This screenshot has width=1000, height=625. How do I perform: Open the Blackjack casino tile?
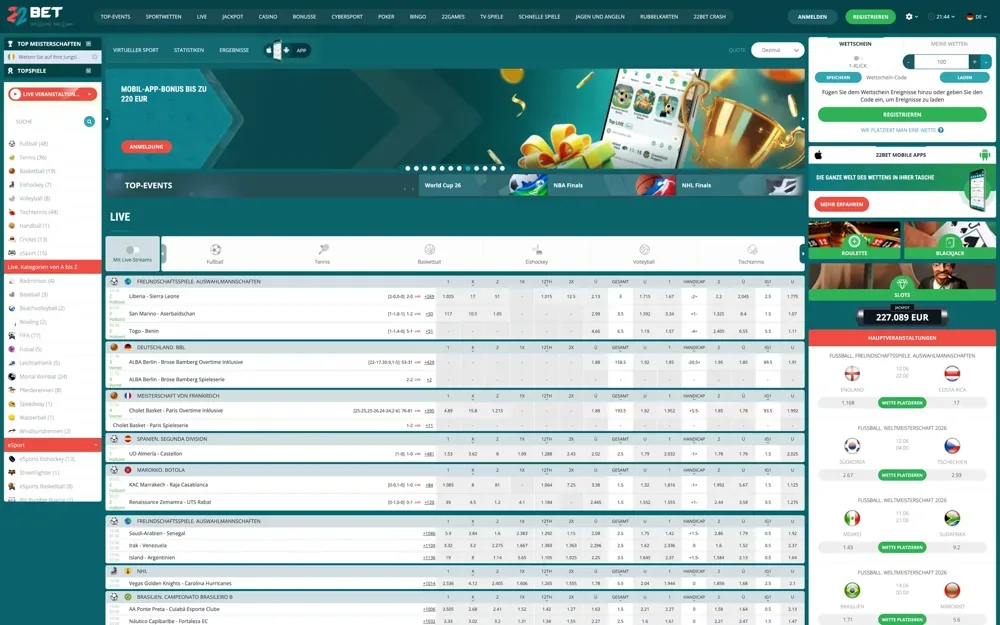[x=950, y=240]
